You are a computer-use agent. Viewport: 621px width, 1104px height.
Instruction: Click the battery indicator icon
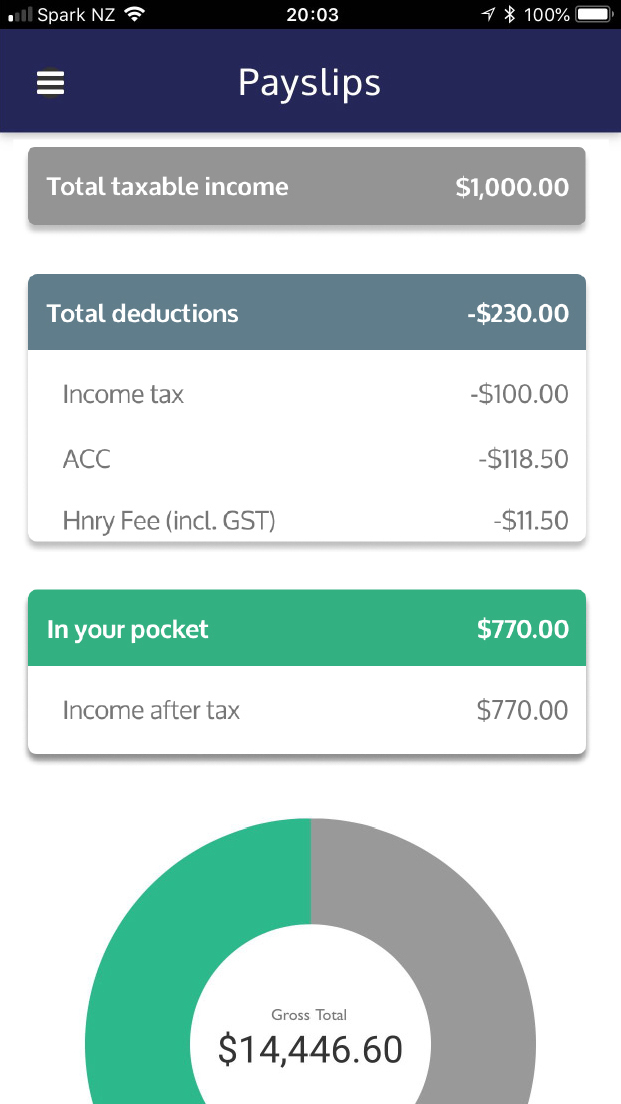coord(594,14)
